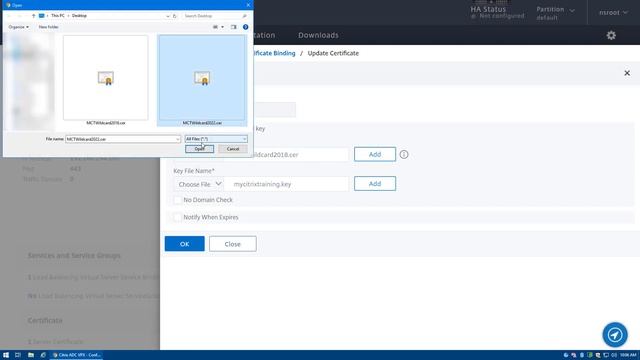Click the Close button below the form
640x360 pixels.
233,244
